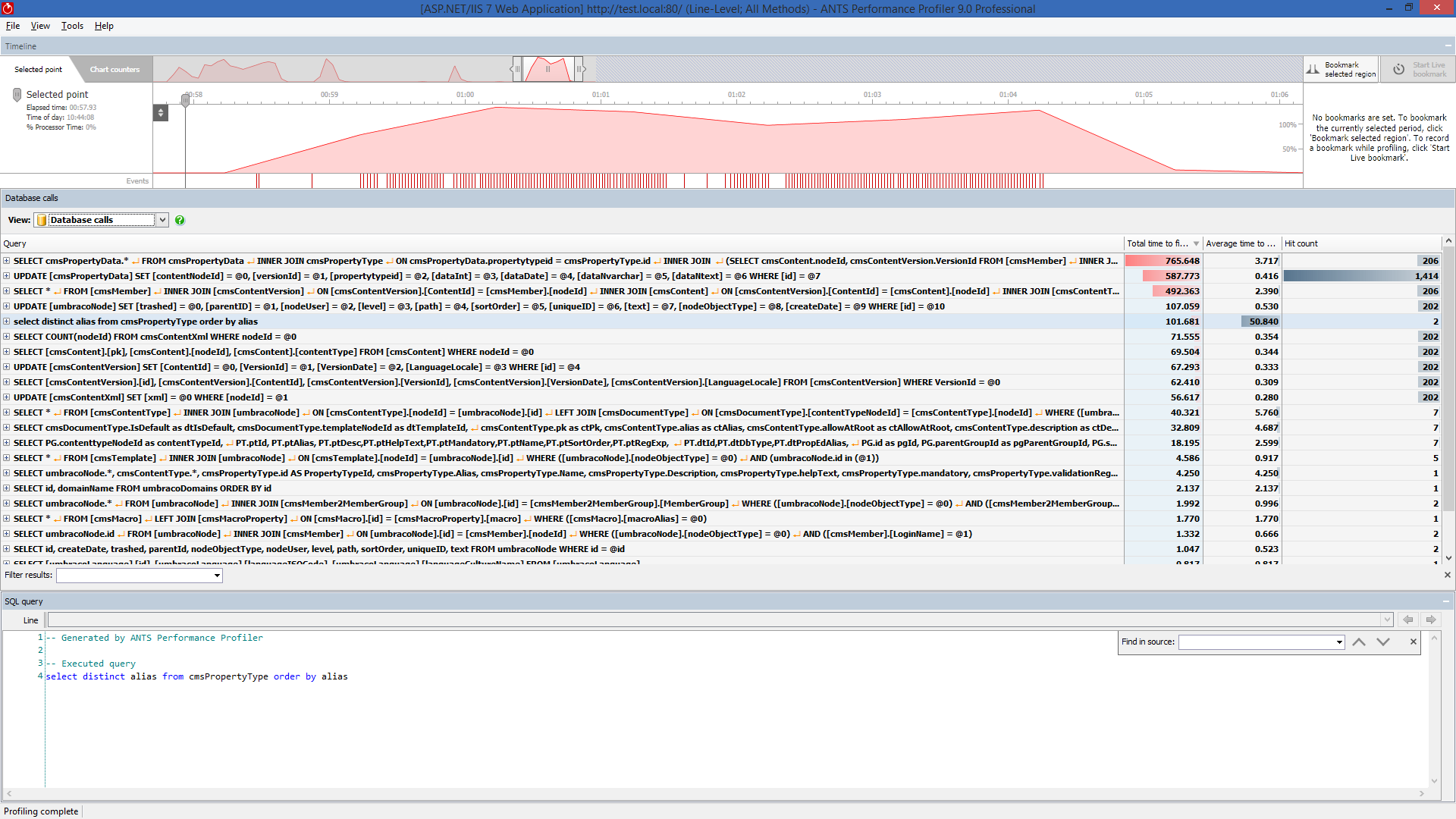Click previous line arrow in SQL query panel
Image resolution: width=1456 pixels, height=819 pixels.
click(1407, 620)
